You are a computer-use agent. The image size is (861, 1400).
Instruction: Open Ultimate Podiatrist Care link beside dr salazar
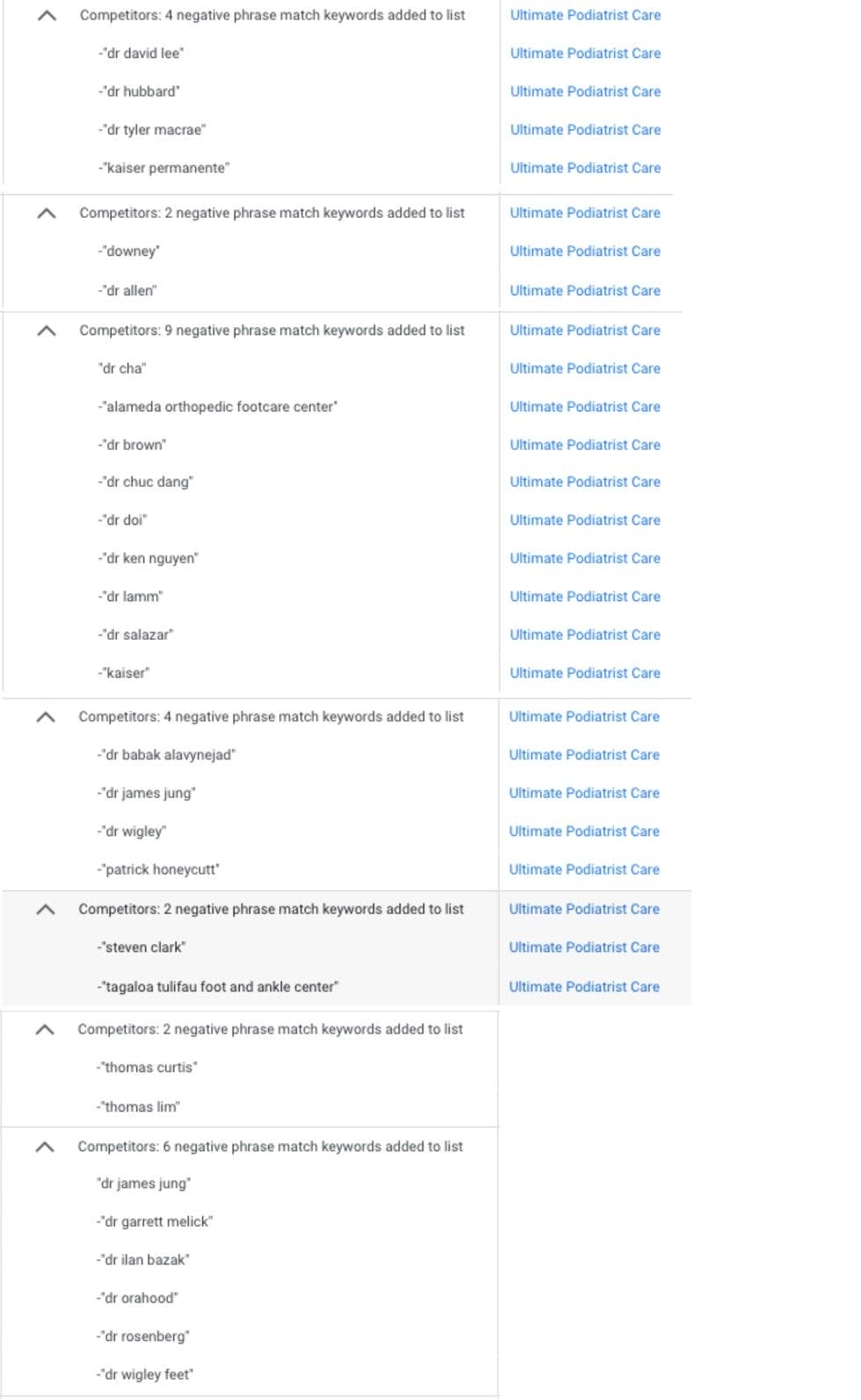point(585,635)
